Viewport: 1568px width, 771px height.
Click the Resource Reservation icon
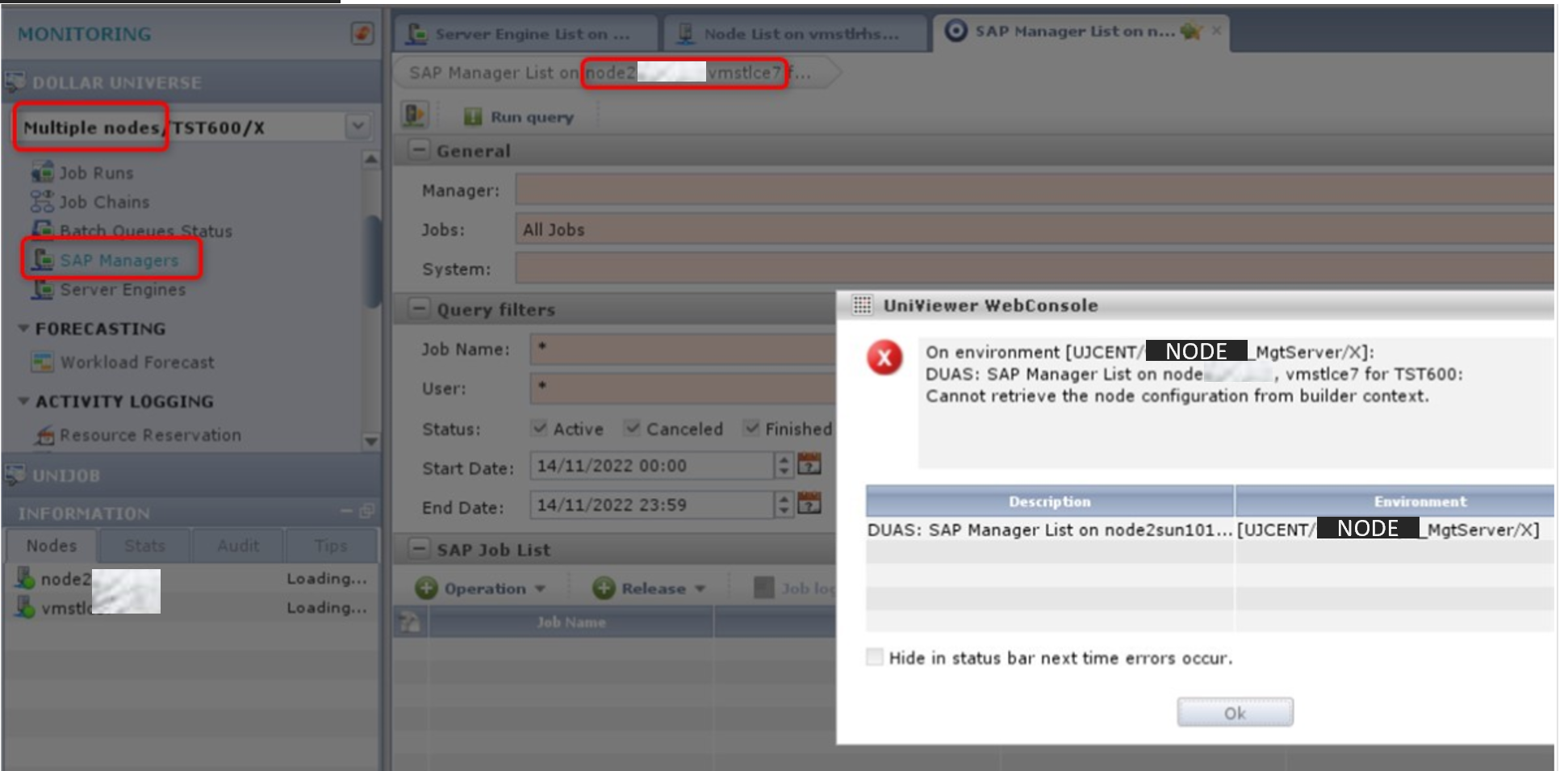(x=44, y=435)
